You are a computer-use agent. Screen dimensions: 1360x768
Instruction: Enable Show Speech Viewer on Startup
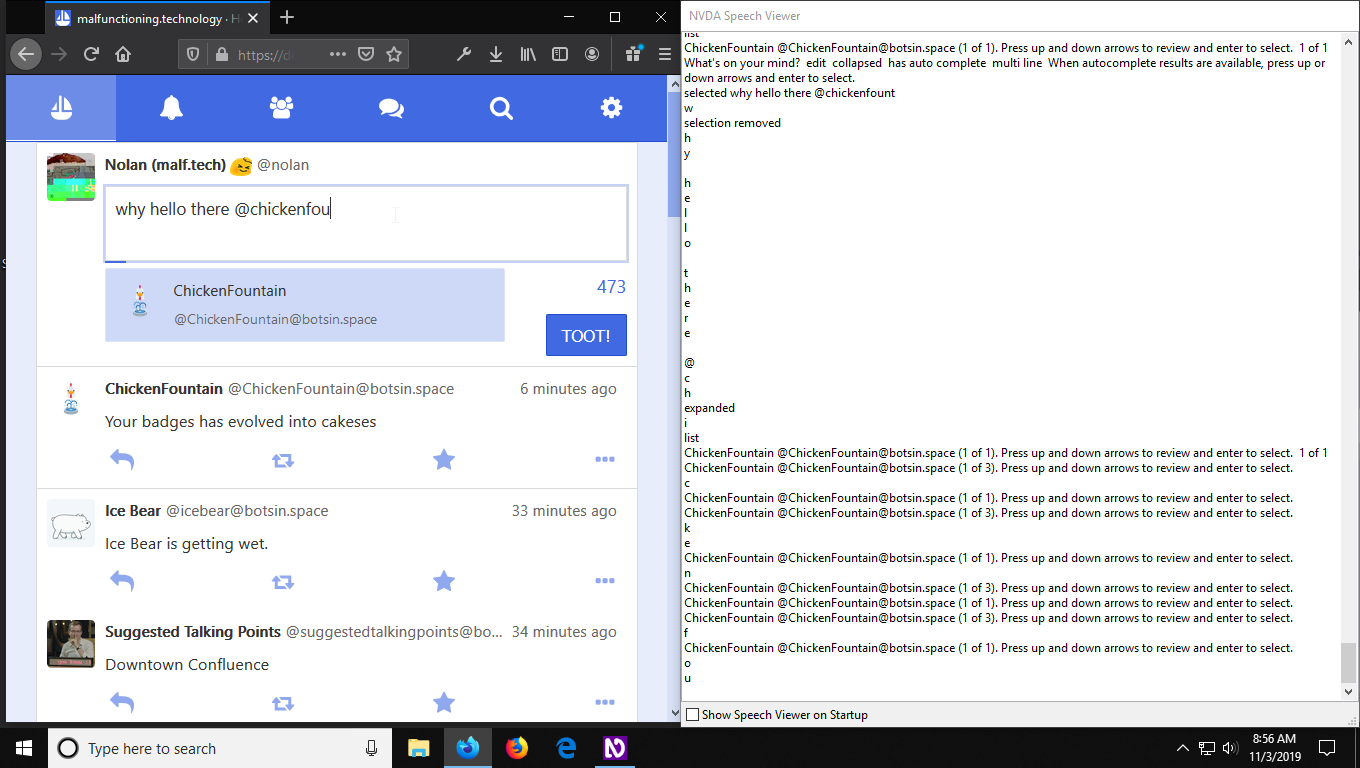coord(692,715)
